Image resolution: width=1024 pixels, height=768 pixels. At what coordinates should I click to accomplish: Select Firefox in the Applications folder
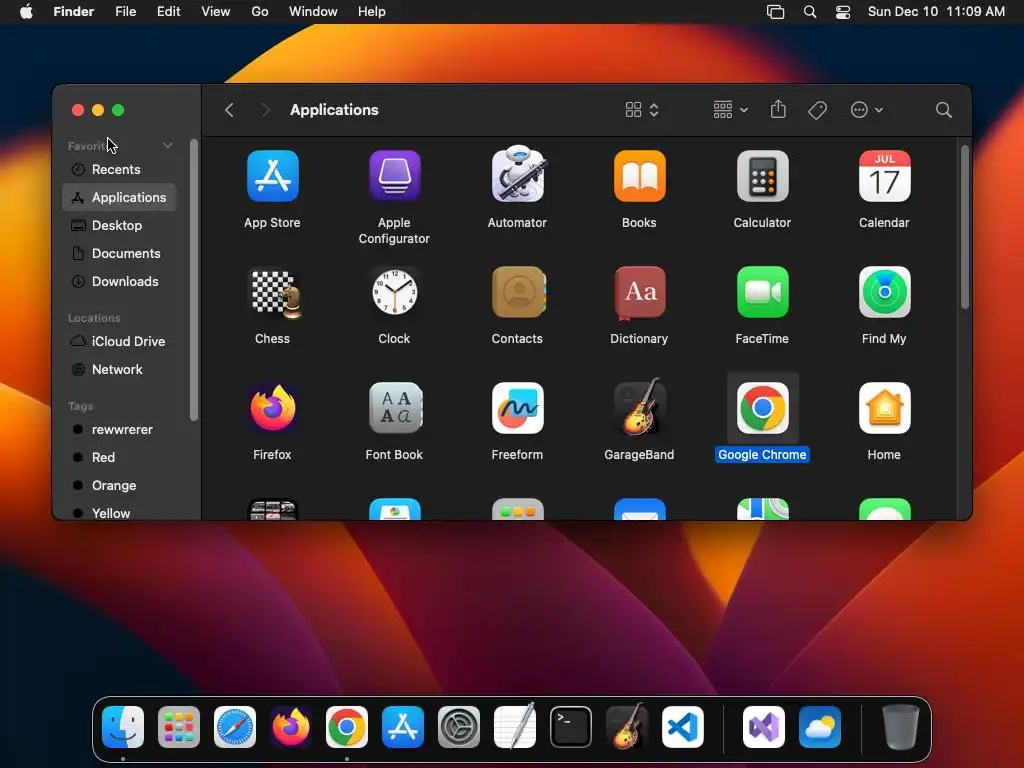[x=272, y=408]
